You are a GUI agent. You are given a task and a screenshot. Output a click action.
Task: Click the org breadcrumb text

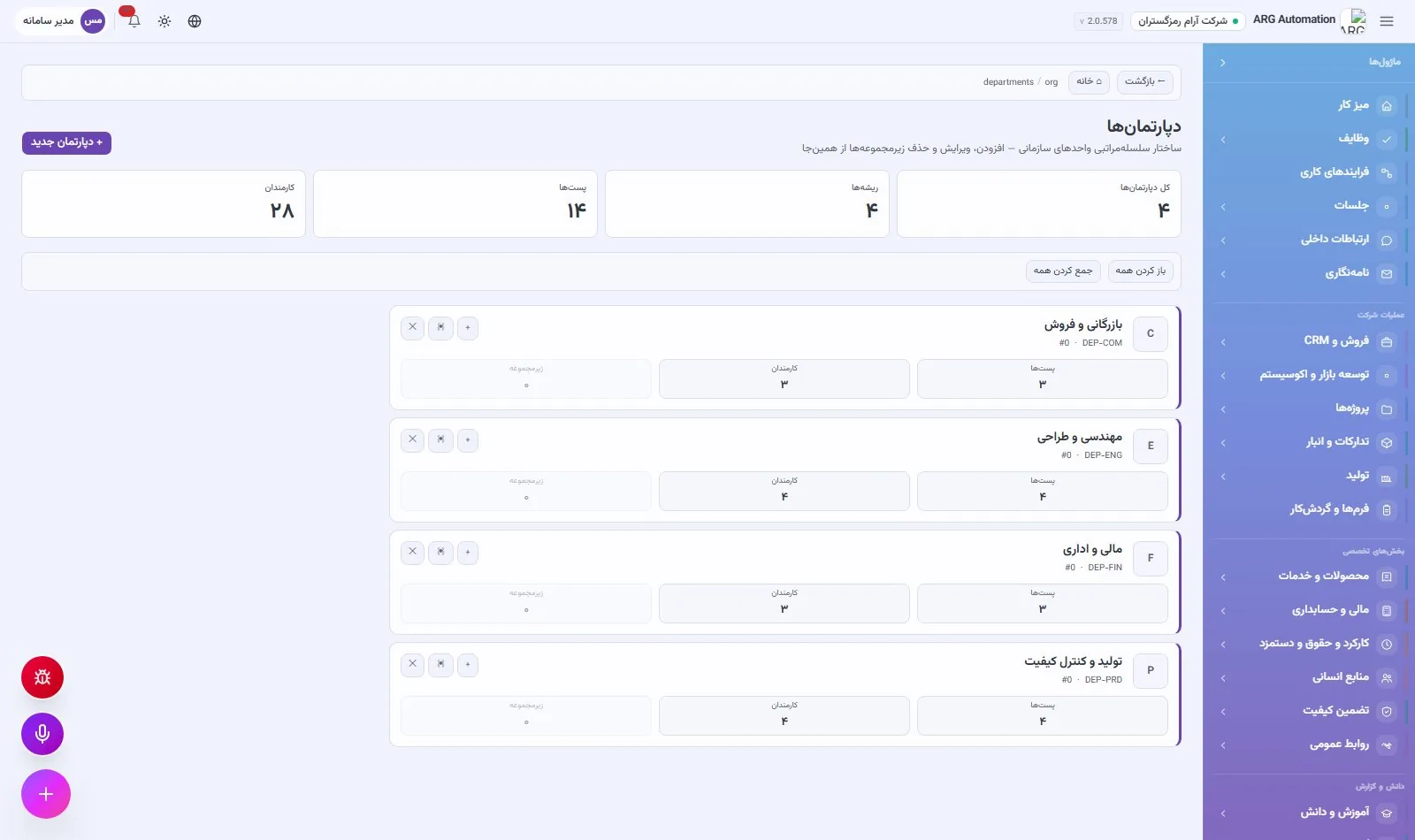tap(1051, 82)
